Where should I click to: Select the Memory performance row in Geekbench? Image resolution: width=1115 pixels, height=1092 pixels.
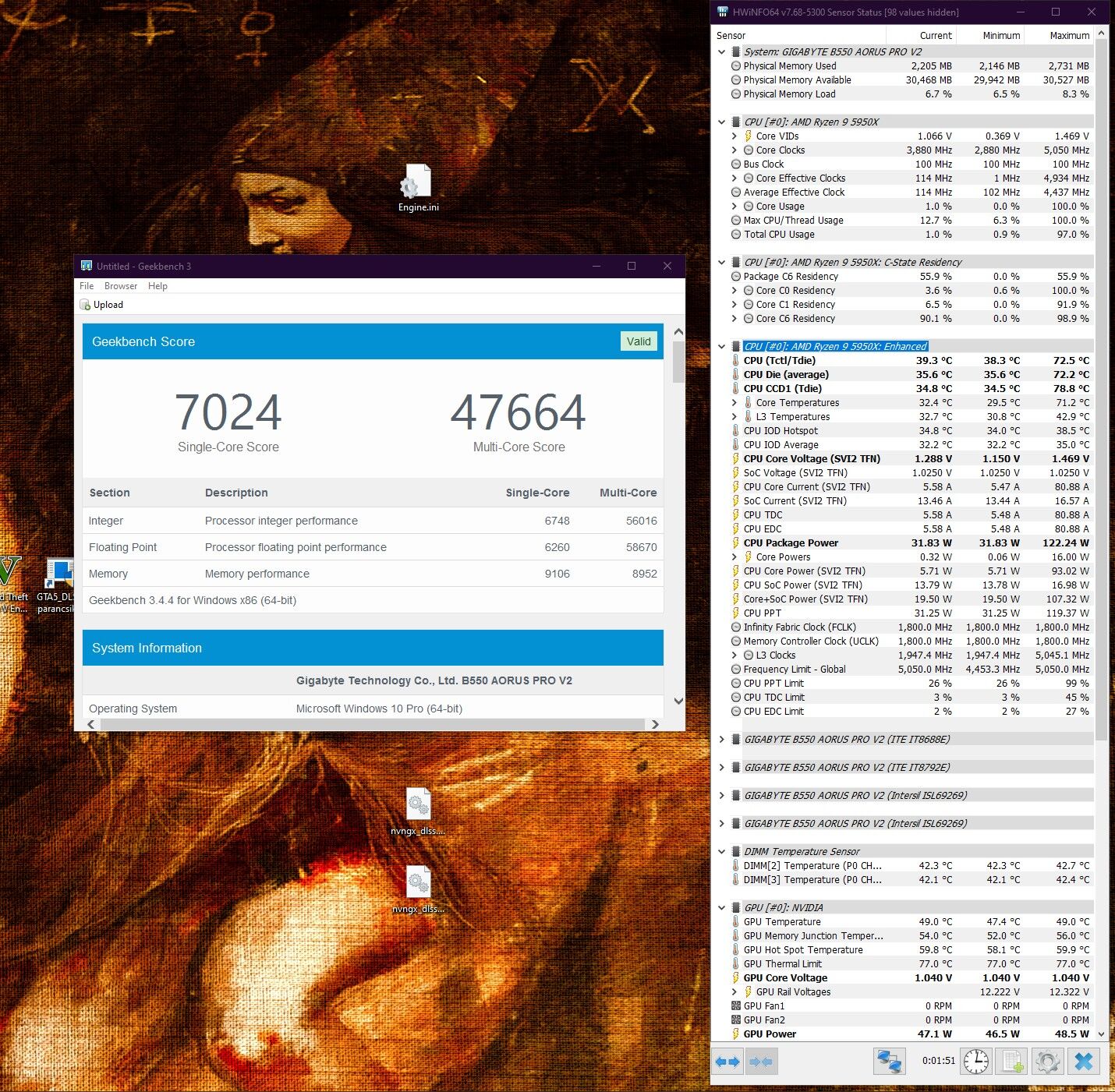(x=373, y=574)
